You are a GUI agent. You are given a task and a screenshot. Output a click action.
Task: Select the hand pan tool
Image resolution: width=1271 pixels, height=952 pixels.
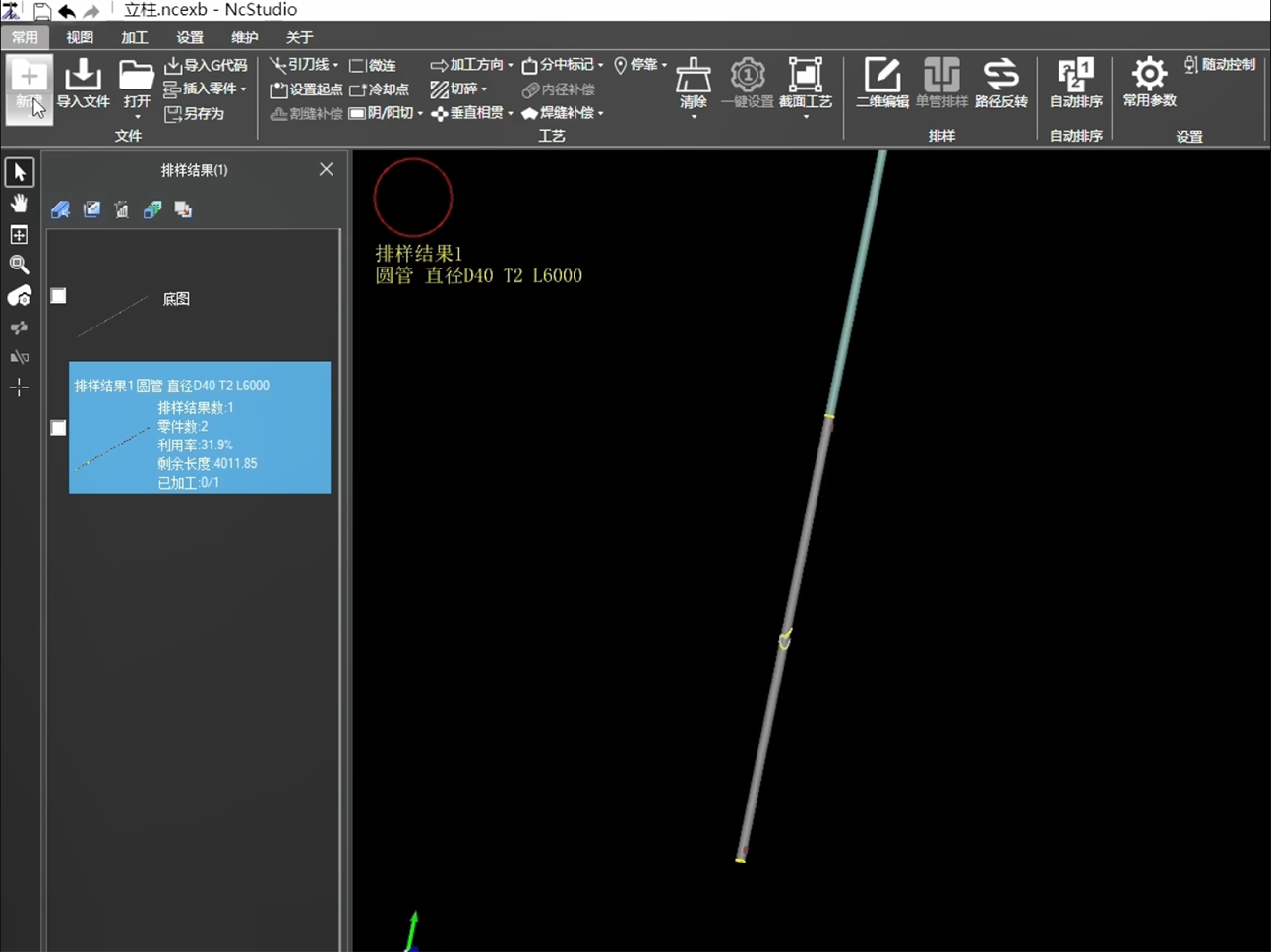click(x=19, y=204)
